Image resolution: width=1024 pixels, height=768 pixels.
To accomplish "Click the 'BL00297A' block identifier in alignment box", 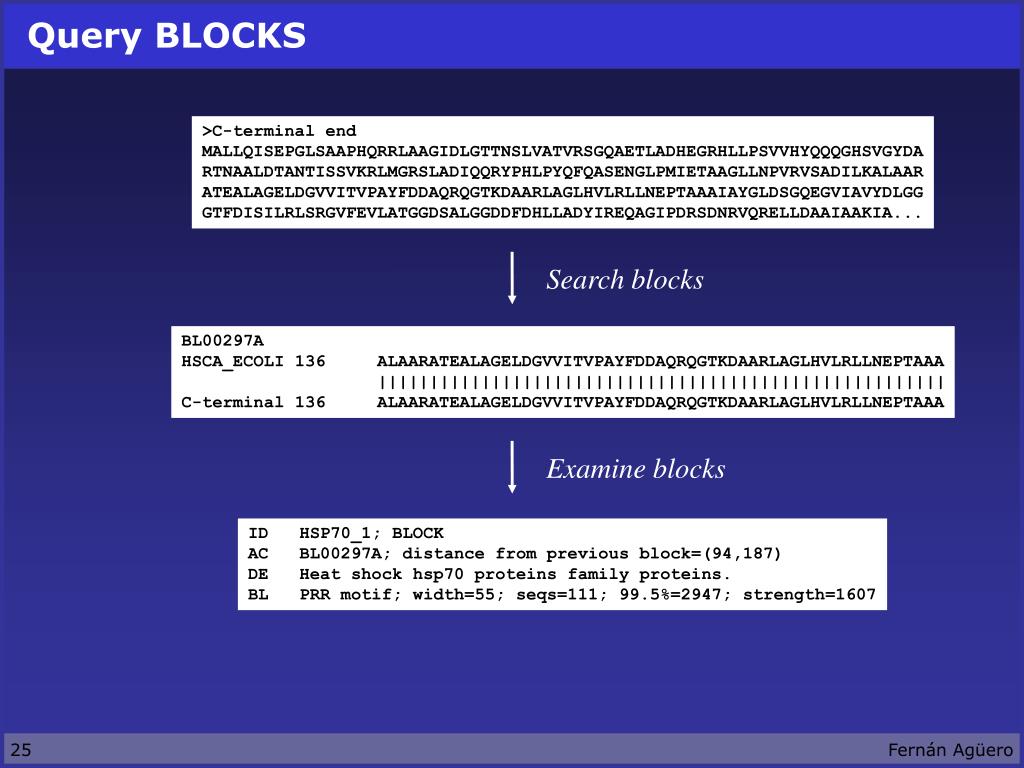I will coord(223,341).
